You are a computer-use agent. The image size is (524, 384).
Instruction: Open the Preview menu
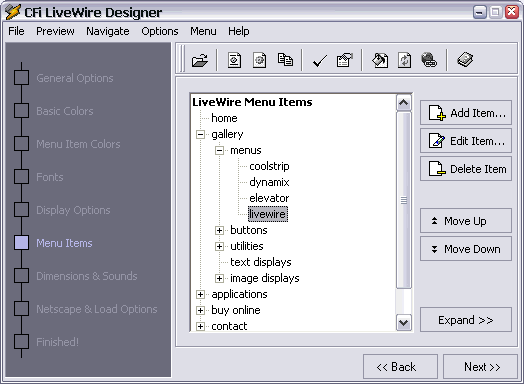pyautogui.click(x=55, y=31)
